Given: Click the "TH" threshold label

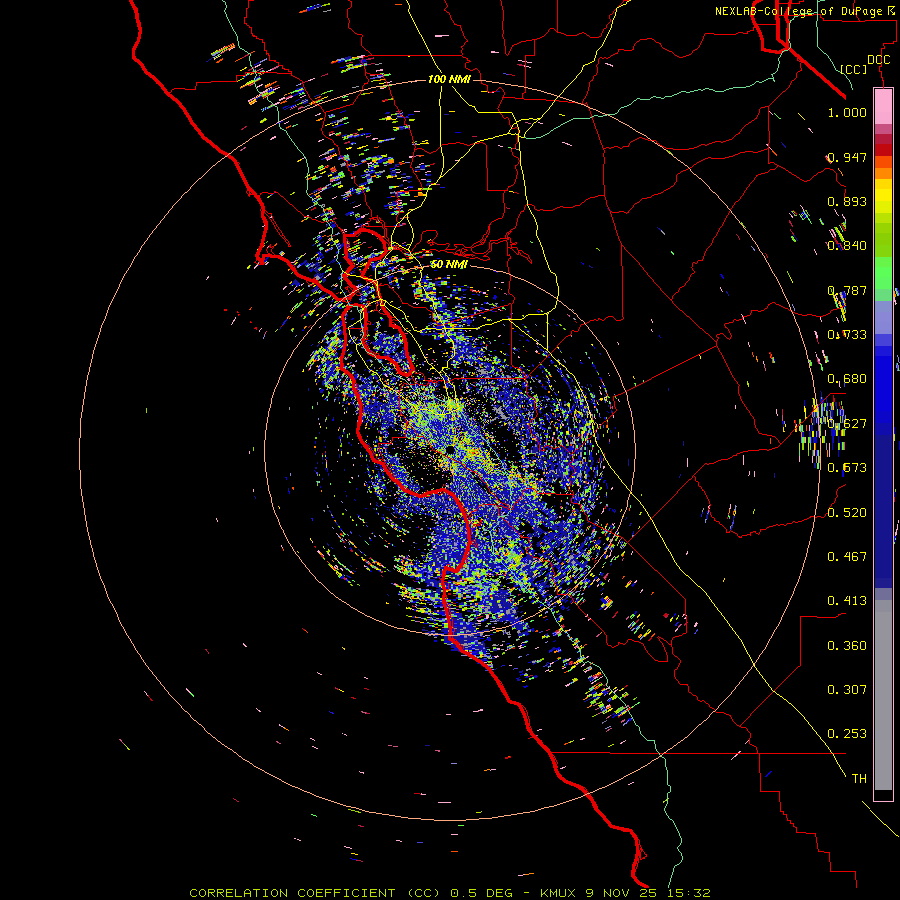Looking at the screenshot, I should pos(859,778).
